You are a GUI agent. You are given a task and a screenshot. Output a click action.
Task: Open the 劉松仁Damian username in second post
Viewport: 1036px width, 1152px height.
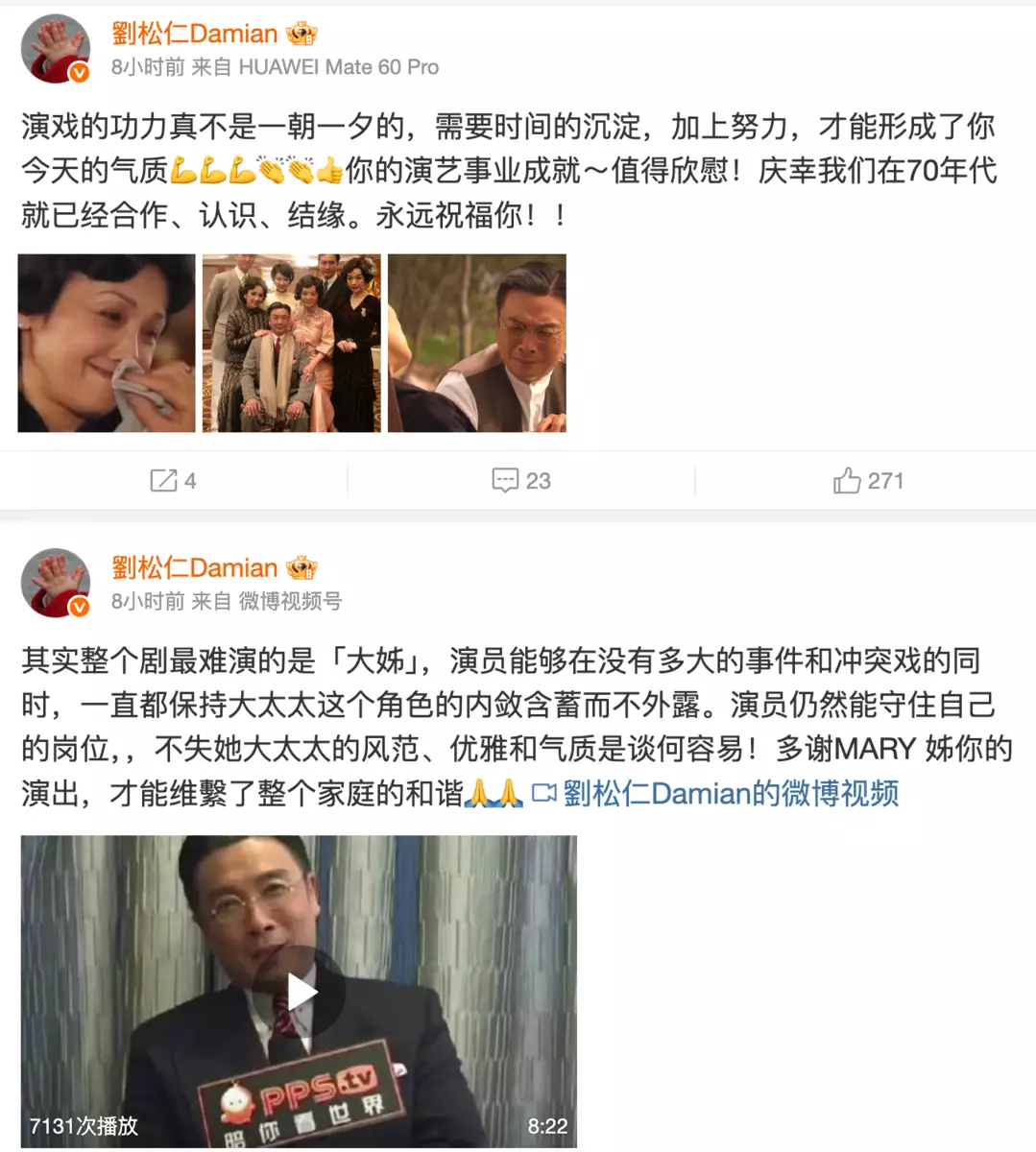click(195, 567)
